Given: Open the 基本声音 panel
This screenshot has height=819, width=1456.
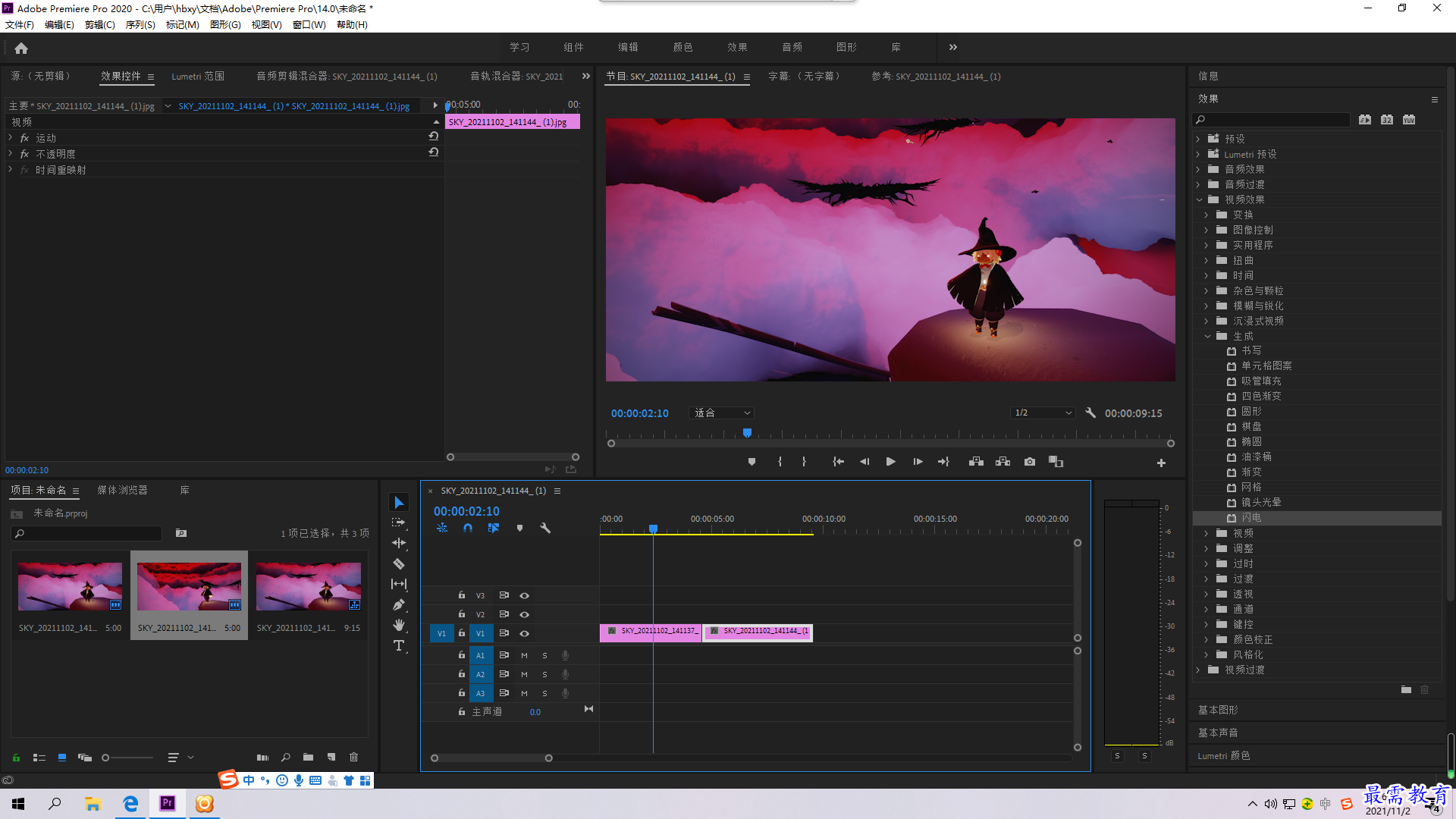Looking at the screenshot, I should tap(1218, 733).
